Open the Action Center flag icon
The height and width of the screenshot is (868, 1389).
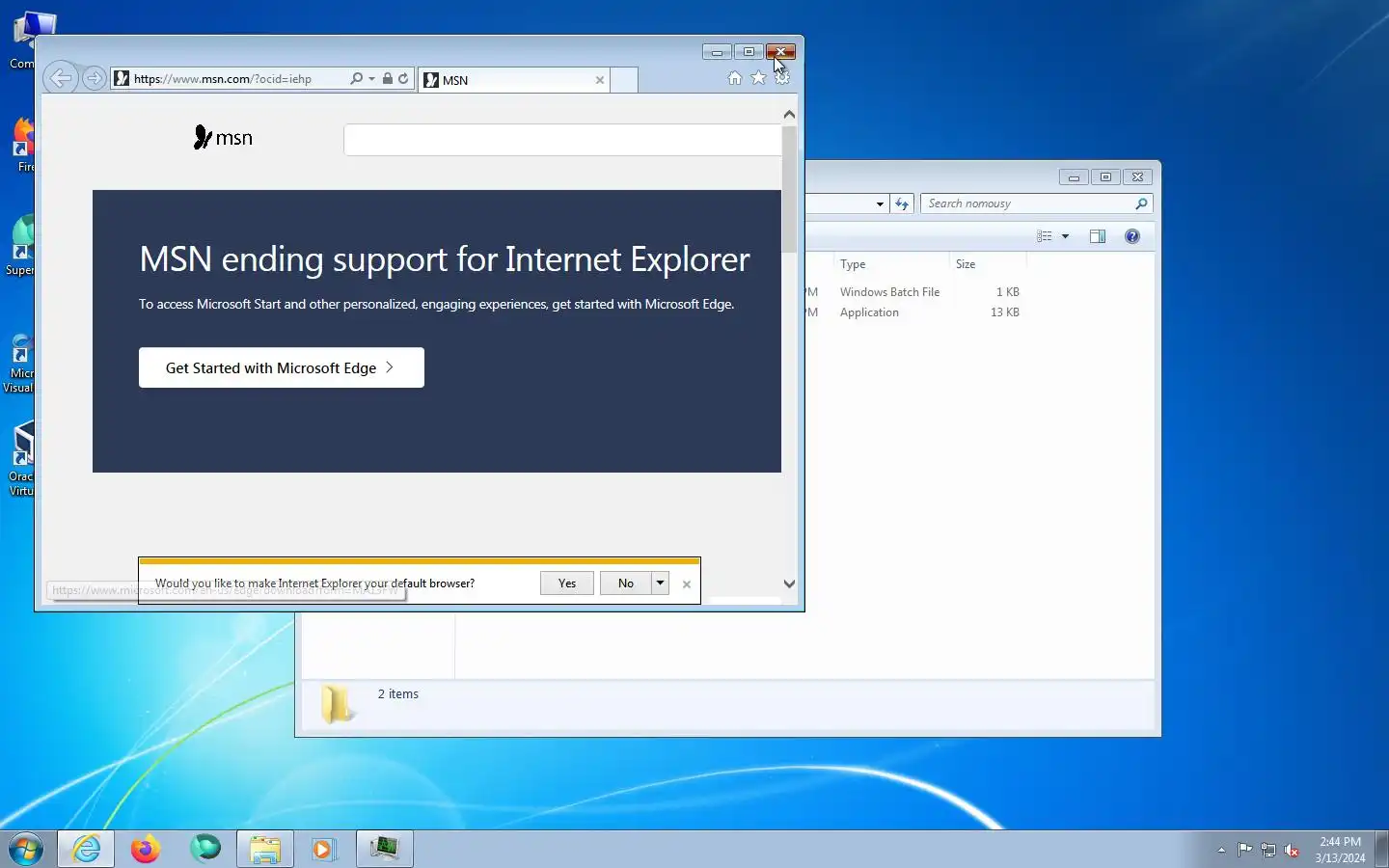click(1245, 850)
